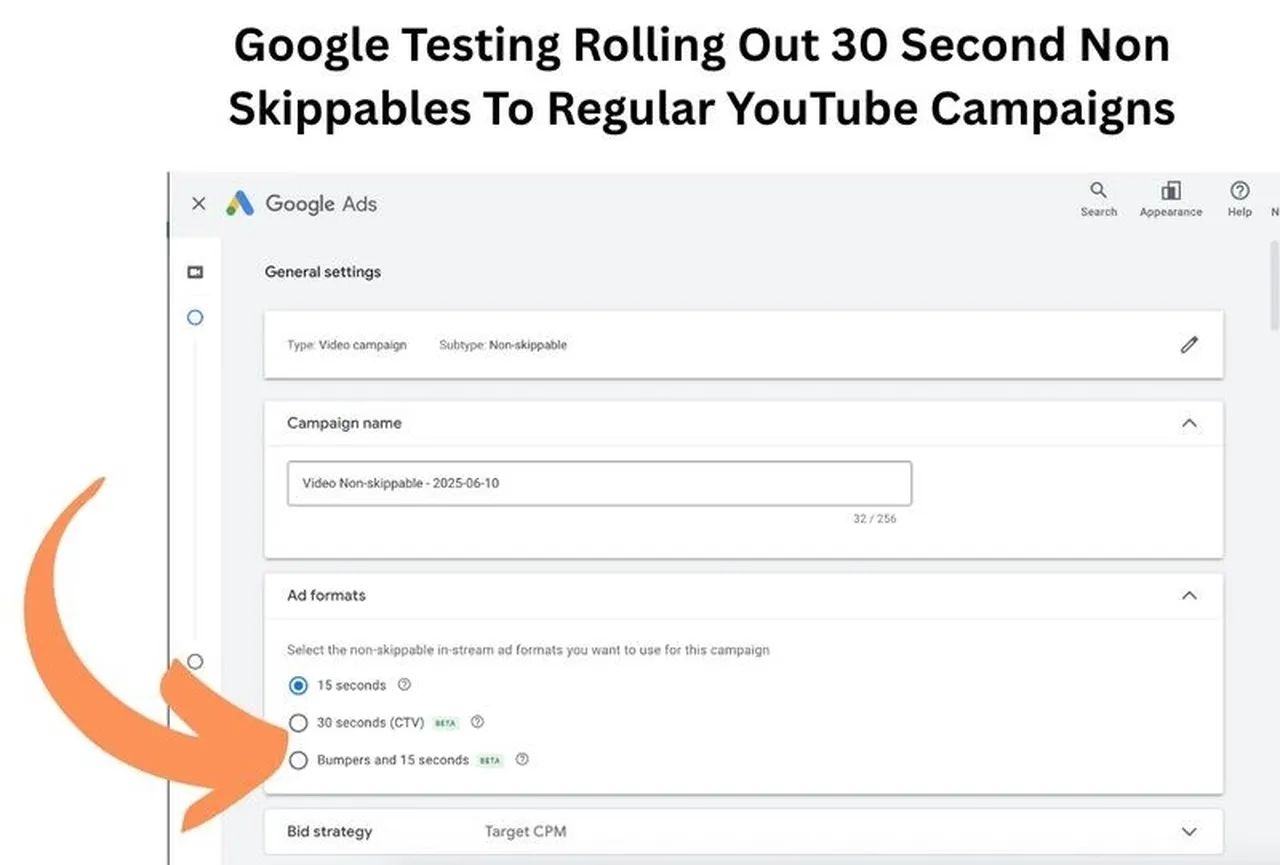Viewport: 1280px width, 865px height.
Task: Select the video camera icon in left sidebar
Action: [x=195, y=271]
